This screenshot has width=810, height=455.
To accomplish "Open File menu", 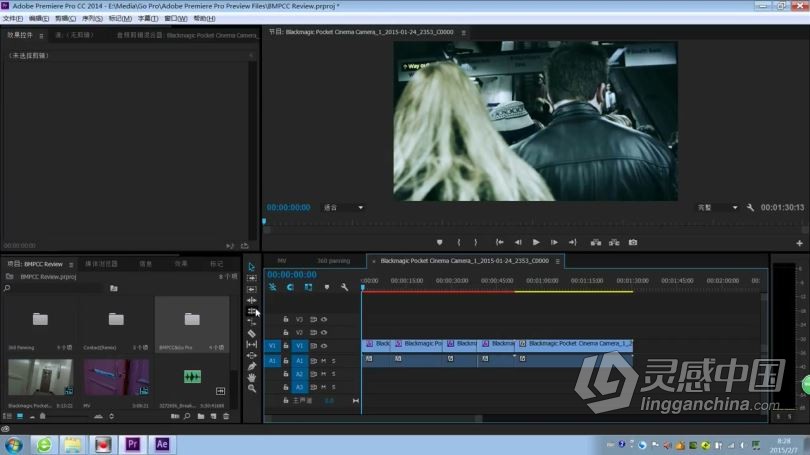I will click(x=13, y=19).
